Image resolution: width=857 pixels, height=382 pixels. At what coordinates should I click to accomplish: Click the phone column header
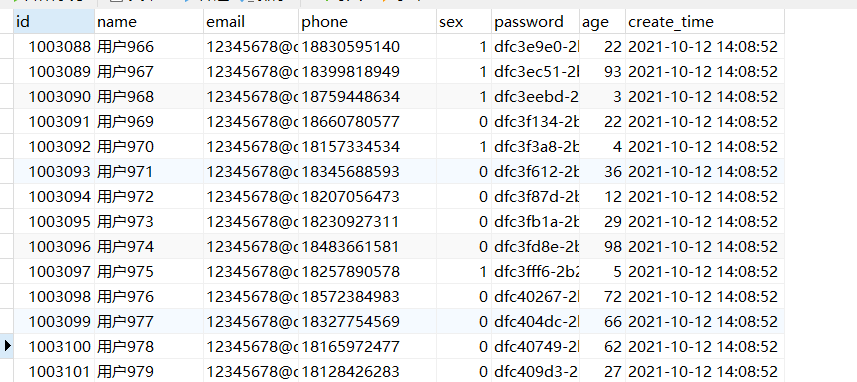click(x=367, y=22)
